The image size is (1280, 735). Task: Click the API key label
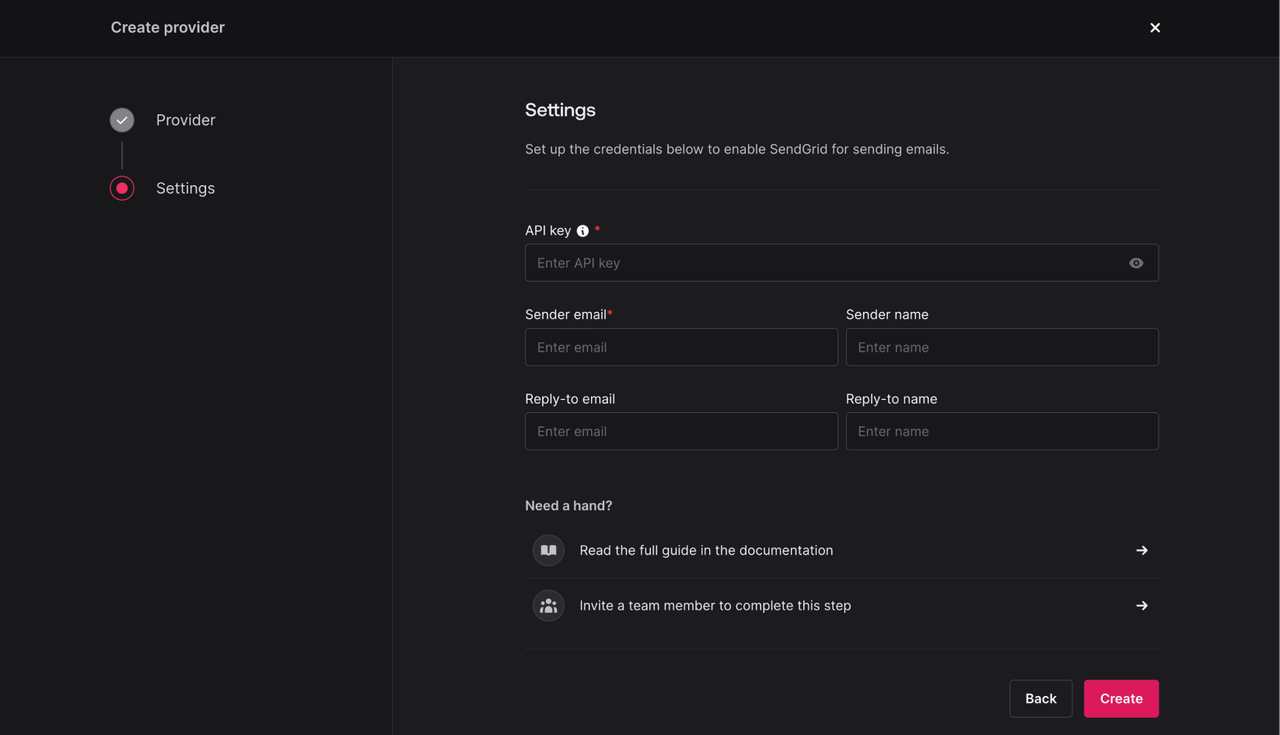pos(548,230)
